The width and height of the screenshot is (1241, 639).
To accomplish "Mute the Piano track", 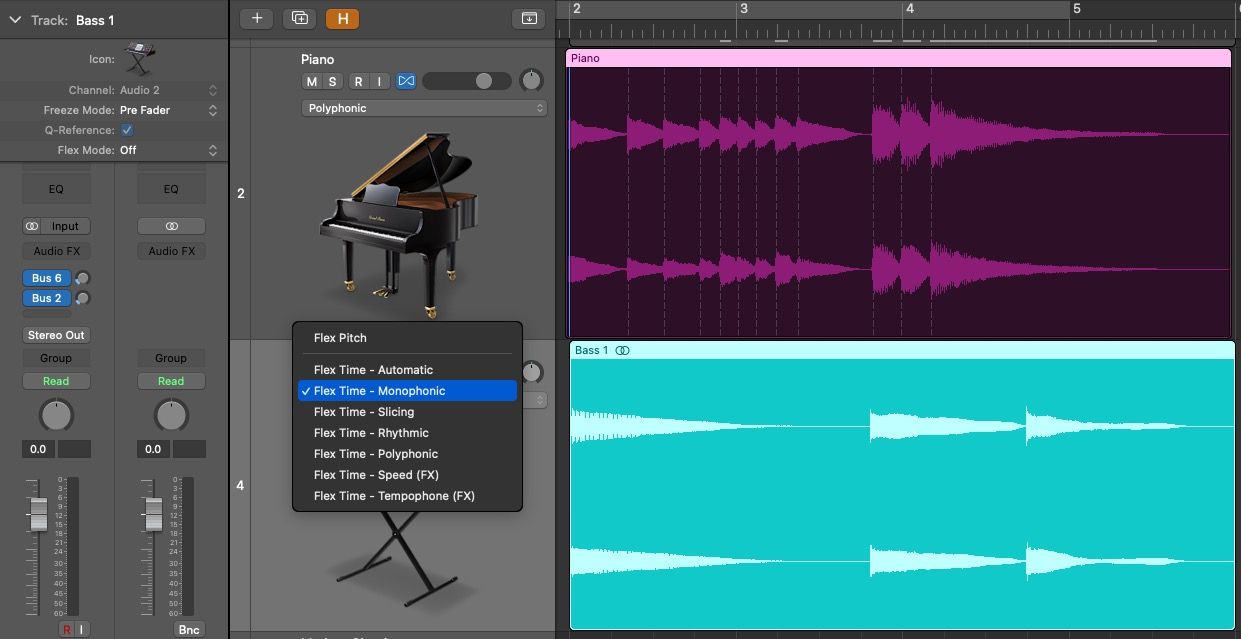I will 311,81.
